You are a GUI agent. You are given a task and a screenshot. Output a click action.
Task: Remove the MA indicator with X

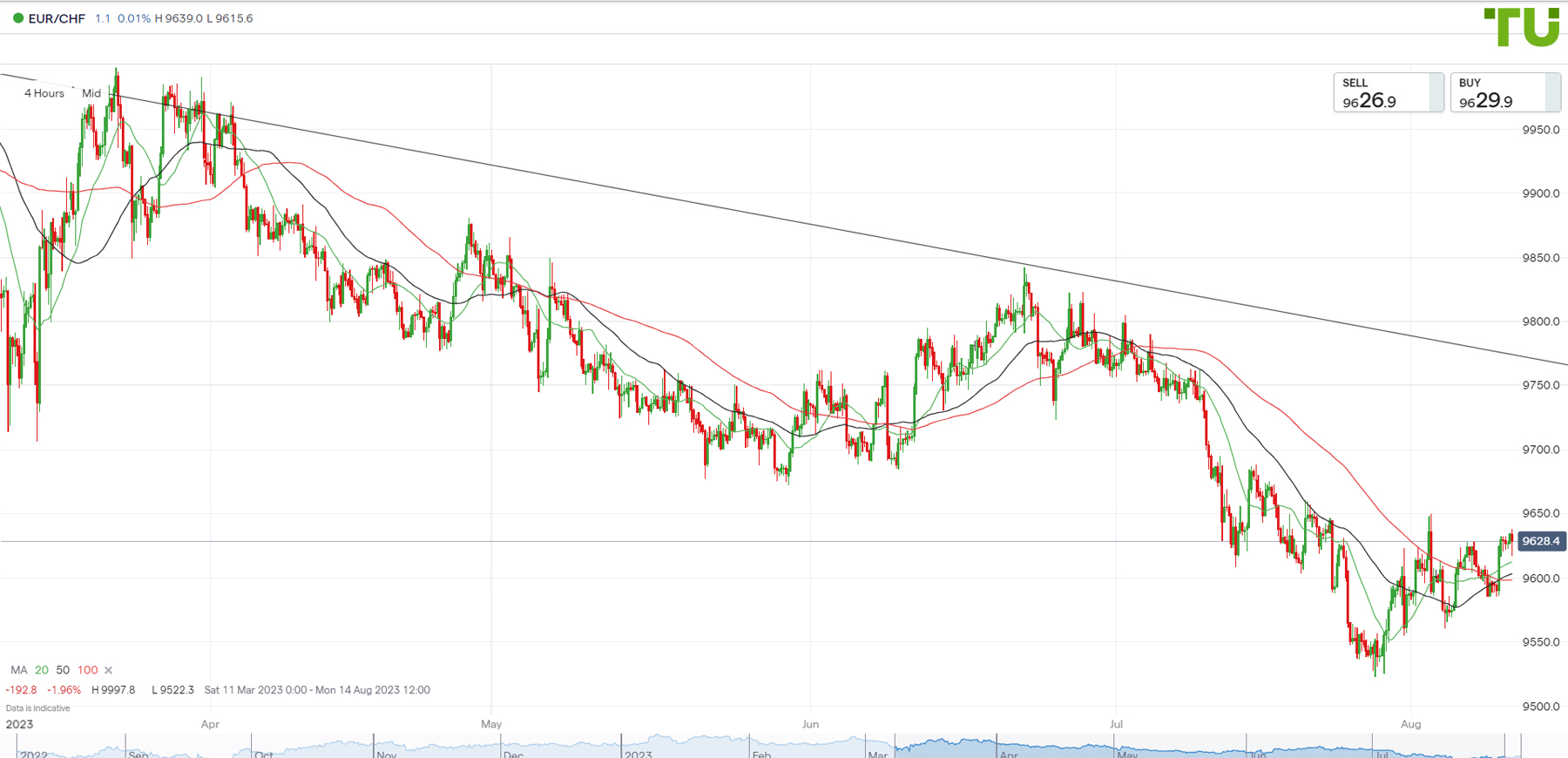click(x=109, y=670)
